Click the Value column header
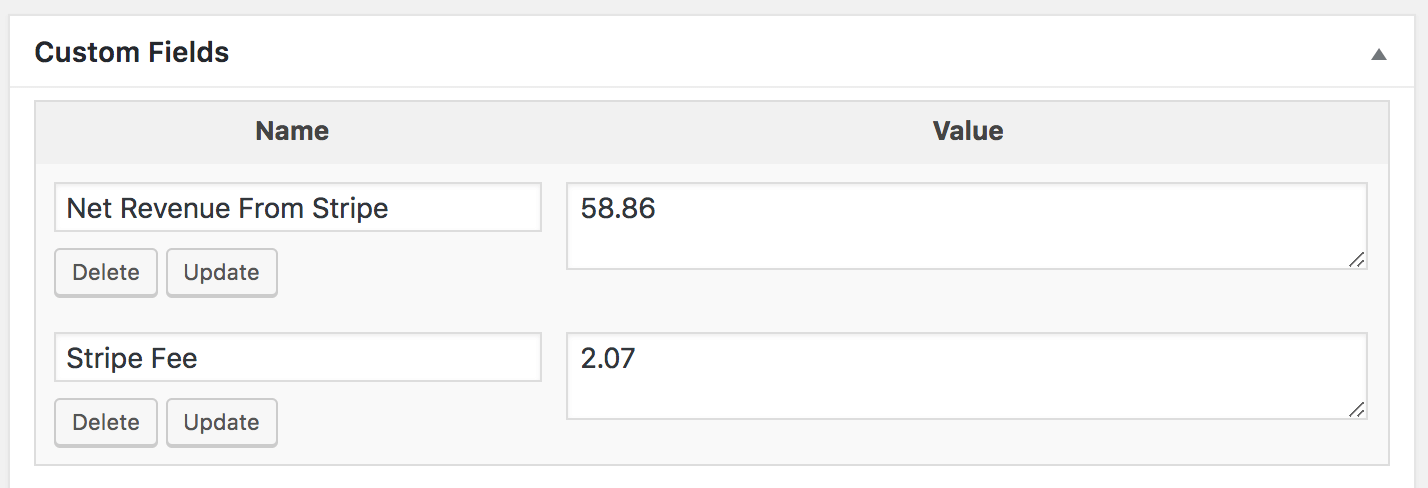Image resolution: width=1428 pixels, height=488 pixels. 967,131
